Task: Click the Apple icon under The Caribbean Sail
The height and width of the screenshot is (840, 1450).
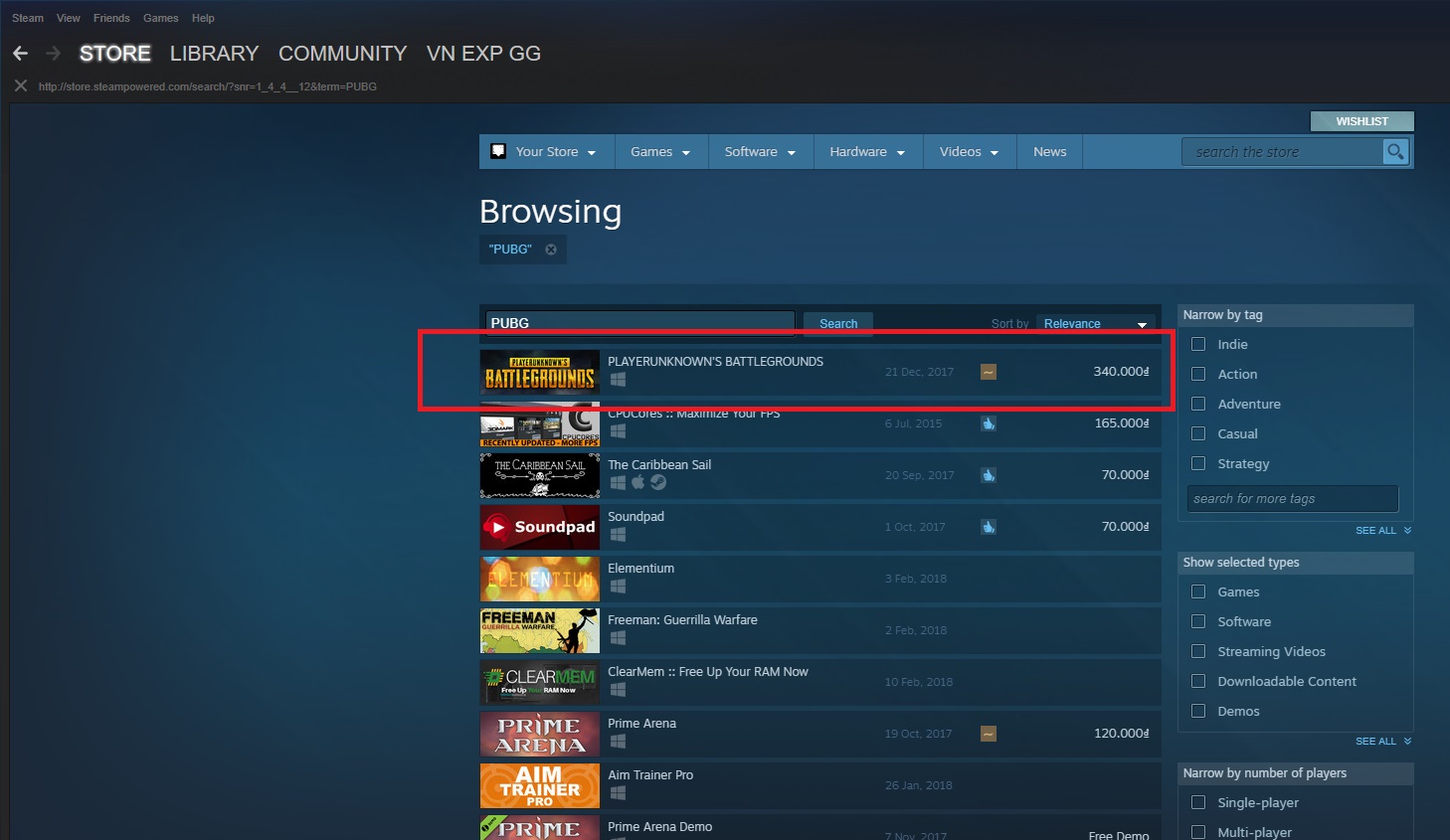Action: tap(638, 482)
